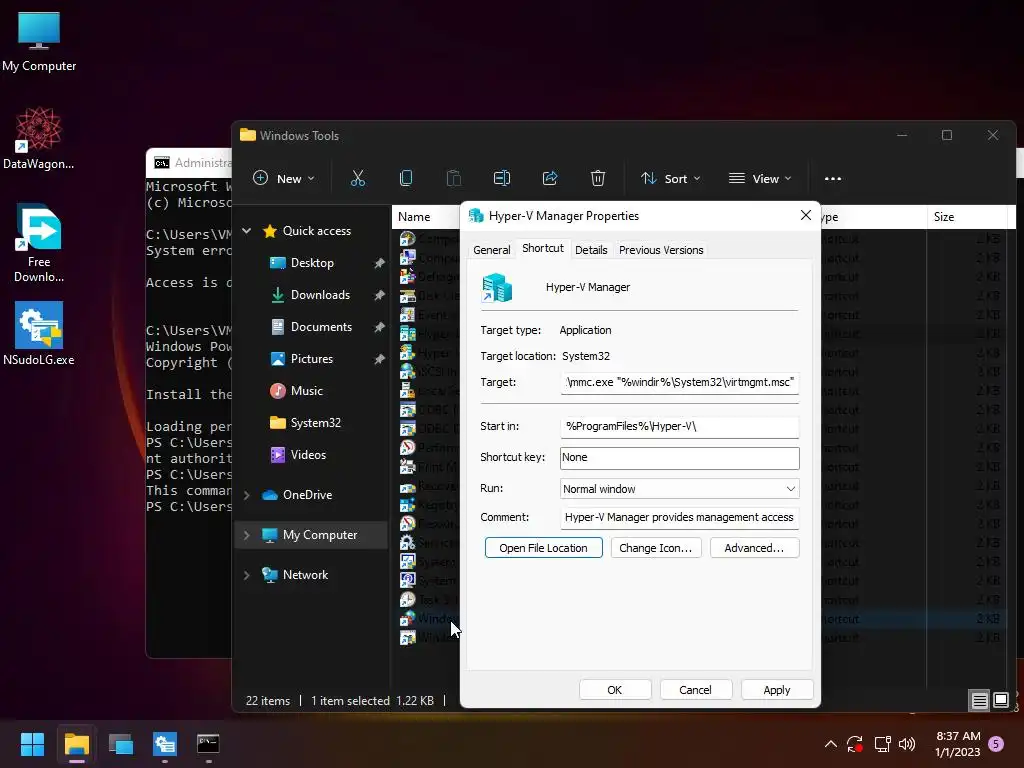Confirm the properties dialog with OK

click(x=615, y=690)
